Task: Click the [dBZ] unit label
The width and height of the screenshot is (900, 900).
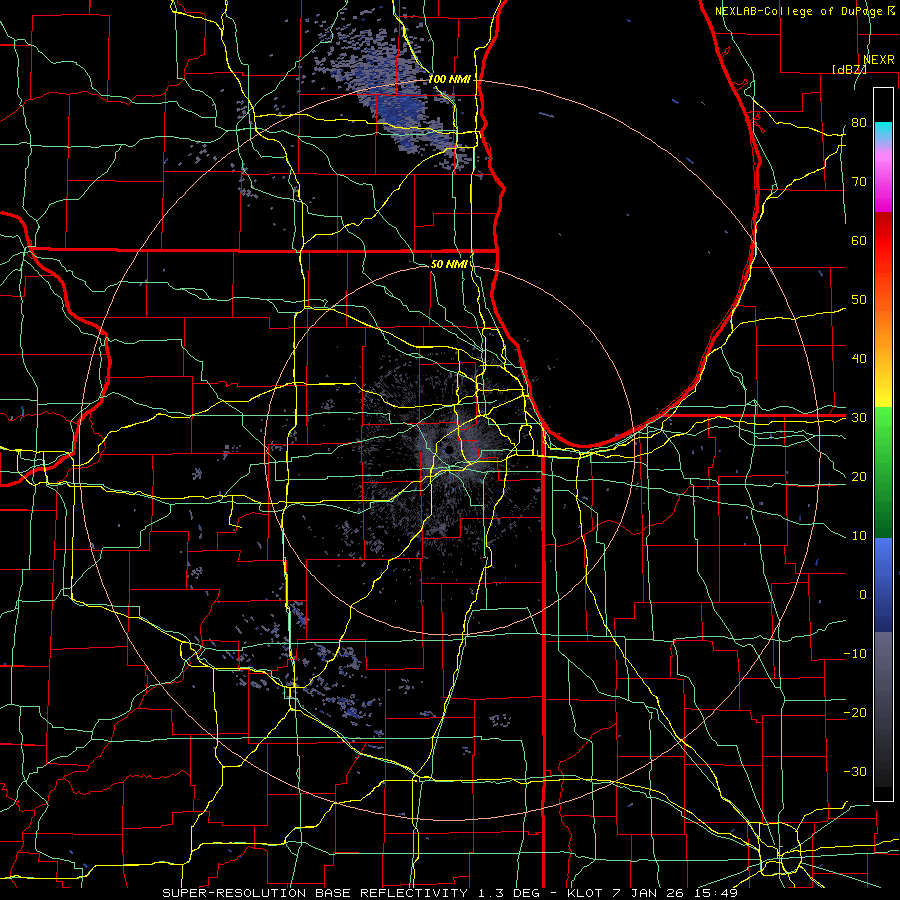Action: tap(849, 69)
